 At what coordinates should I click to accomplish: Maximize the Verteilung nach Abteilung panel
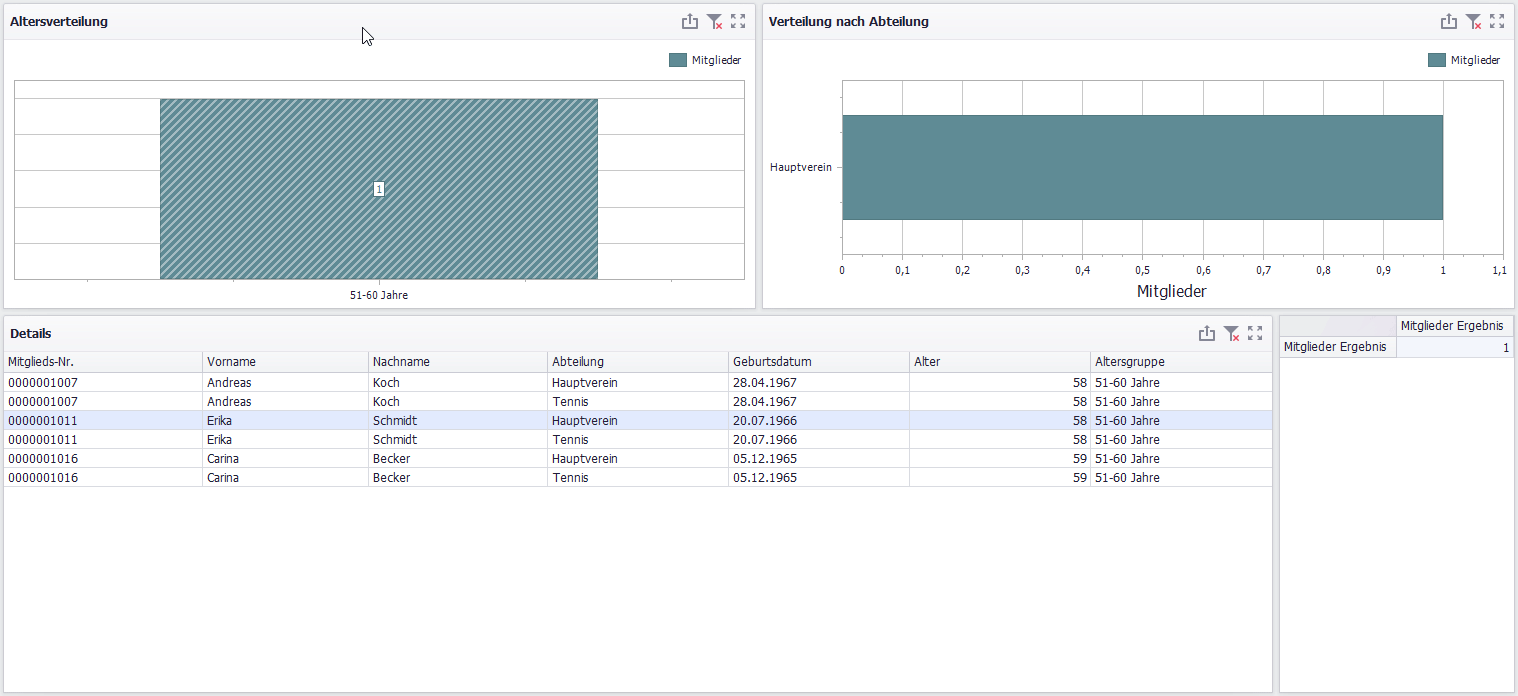click(x=1497, y=21)
